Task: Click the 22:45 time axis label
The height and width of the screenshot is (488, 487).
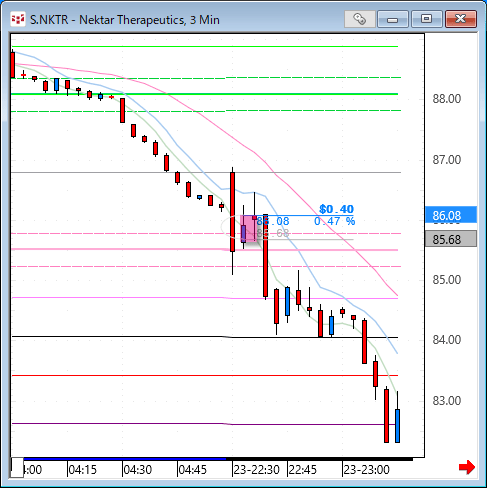Action: coord(302,470)
